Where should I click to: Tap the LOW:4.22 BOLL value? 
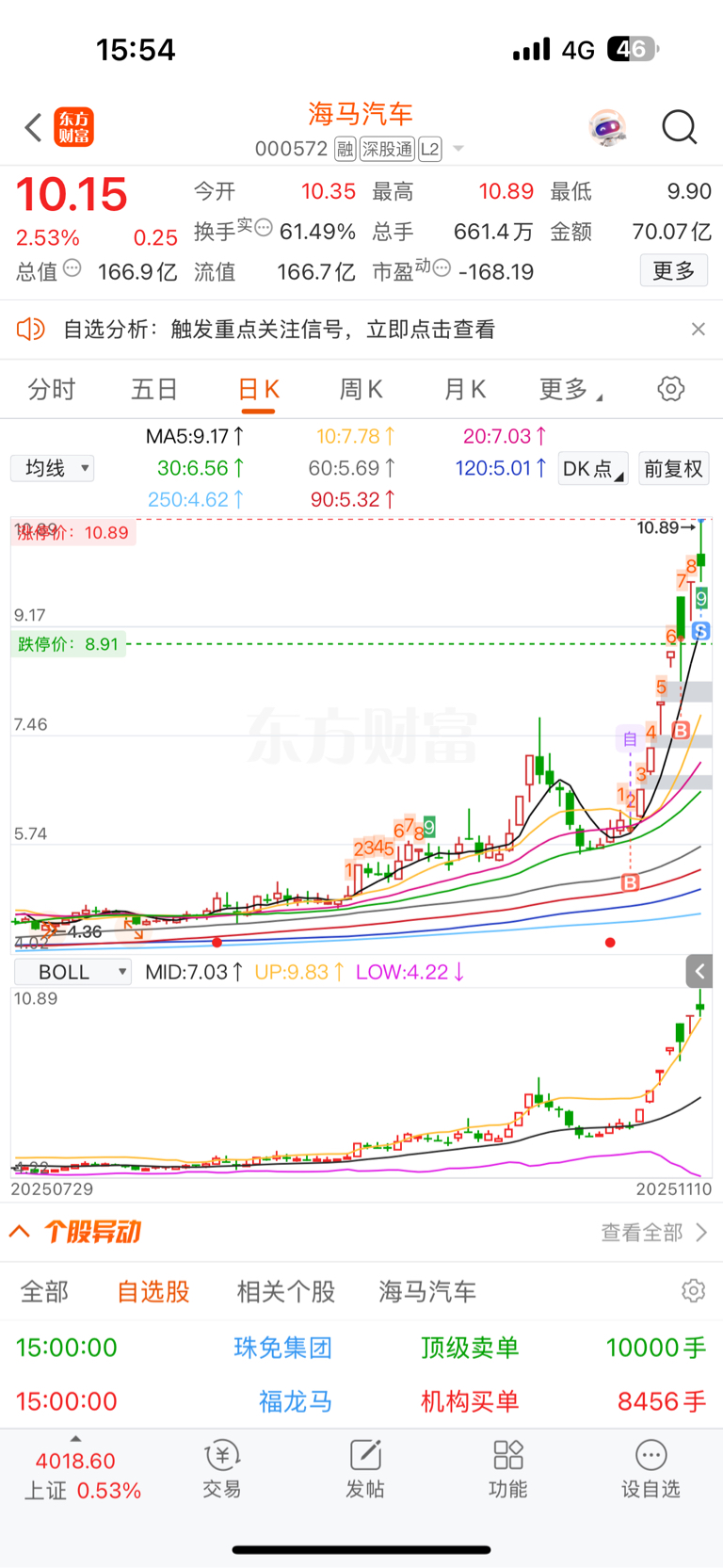pyautogui.click(x=410, y=972)
